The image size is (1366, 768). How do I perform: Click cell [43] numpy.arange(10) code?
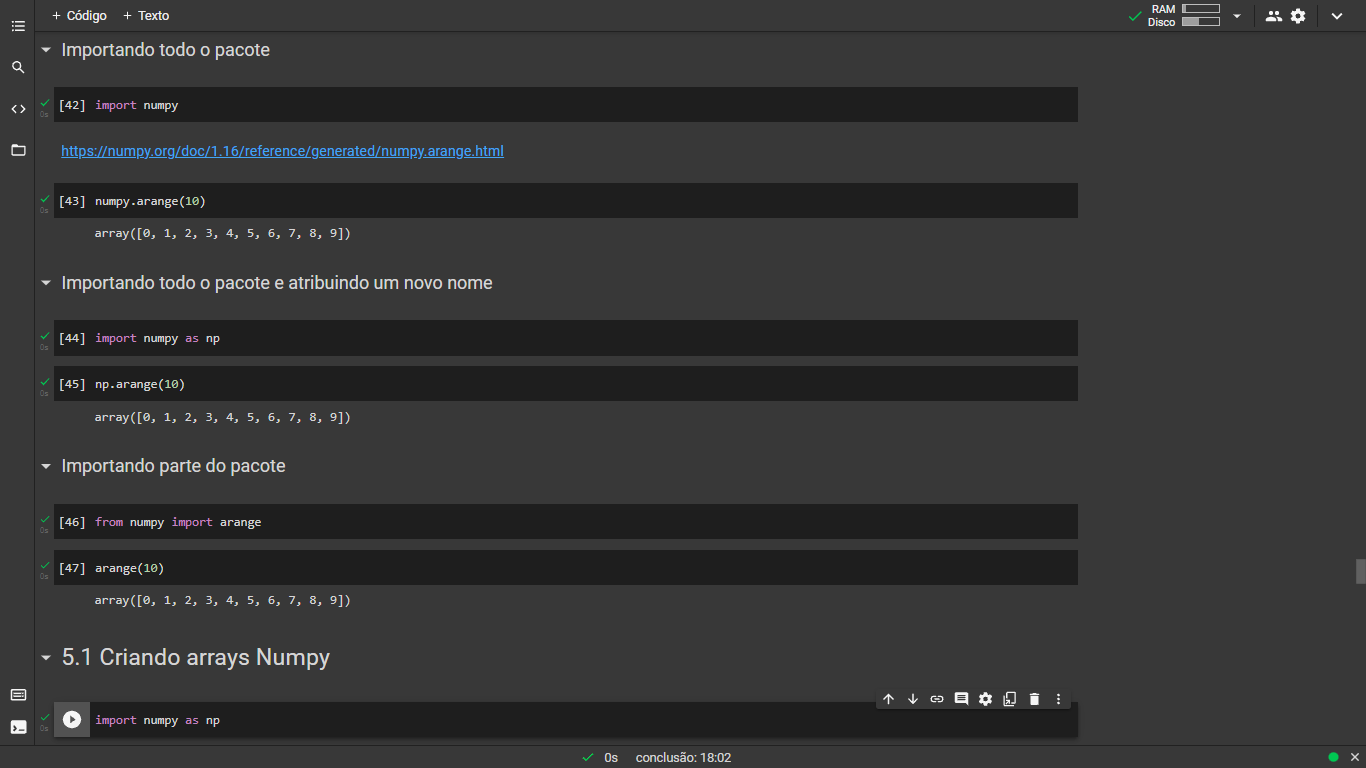[x=150, y=201]
